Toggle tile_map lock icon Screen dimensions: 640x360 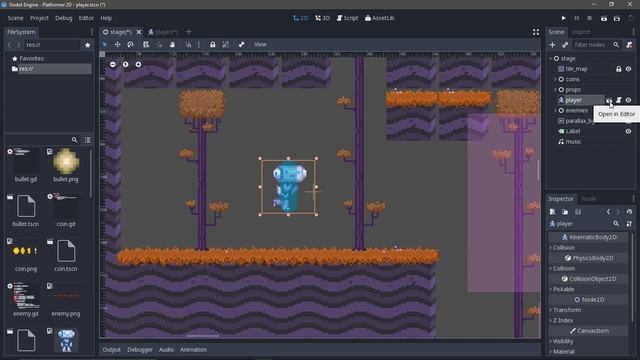(618, 69)
